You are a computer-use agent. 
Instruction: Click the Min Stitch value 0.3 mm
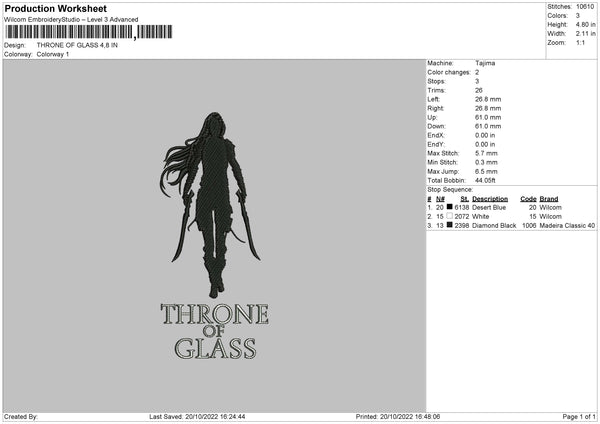pyautogui.click(x=486, y=162)
